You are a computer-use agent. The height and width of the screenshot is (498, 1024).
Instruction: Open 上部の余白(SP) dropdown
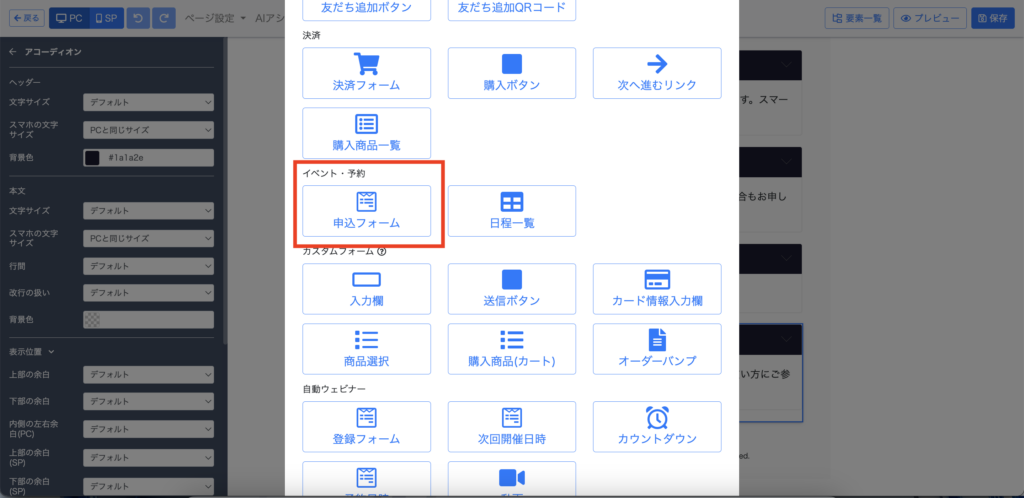148,458
